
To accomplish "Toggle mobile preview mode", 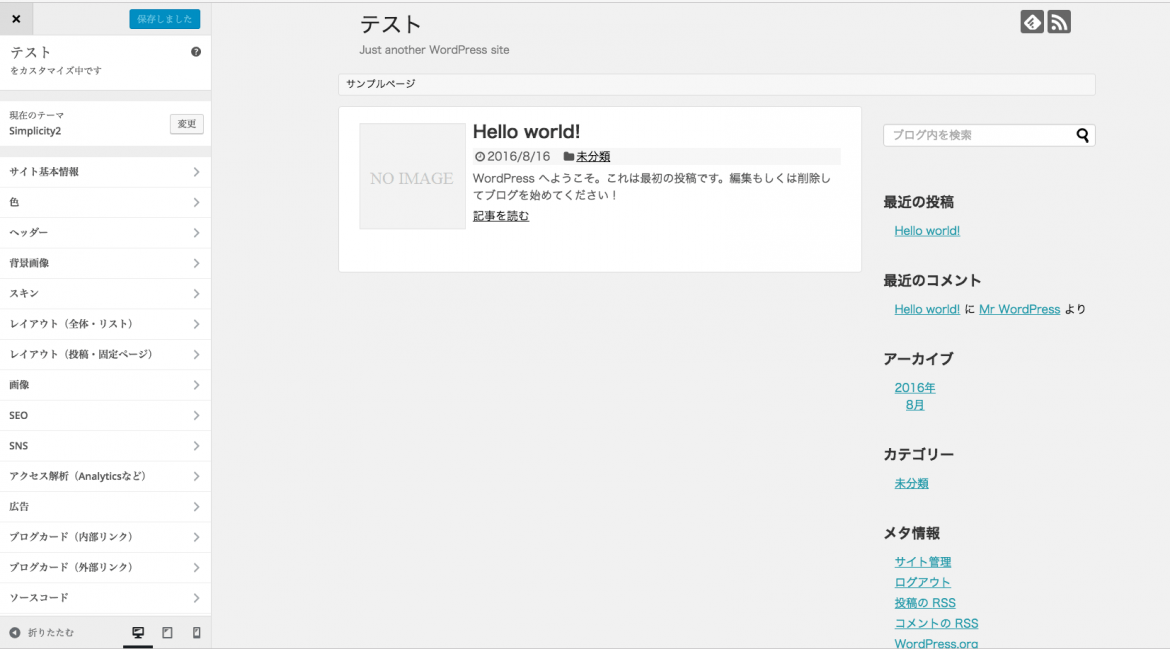I will point(196,632).
